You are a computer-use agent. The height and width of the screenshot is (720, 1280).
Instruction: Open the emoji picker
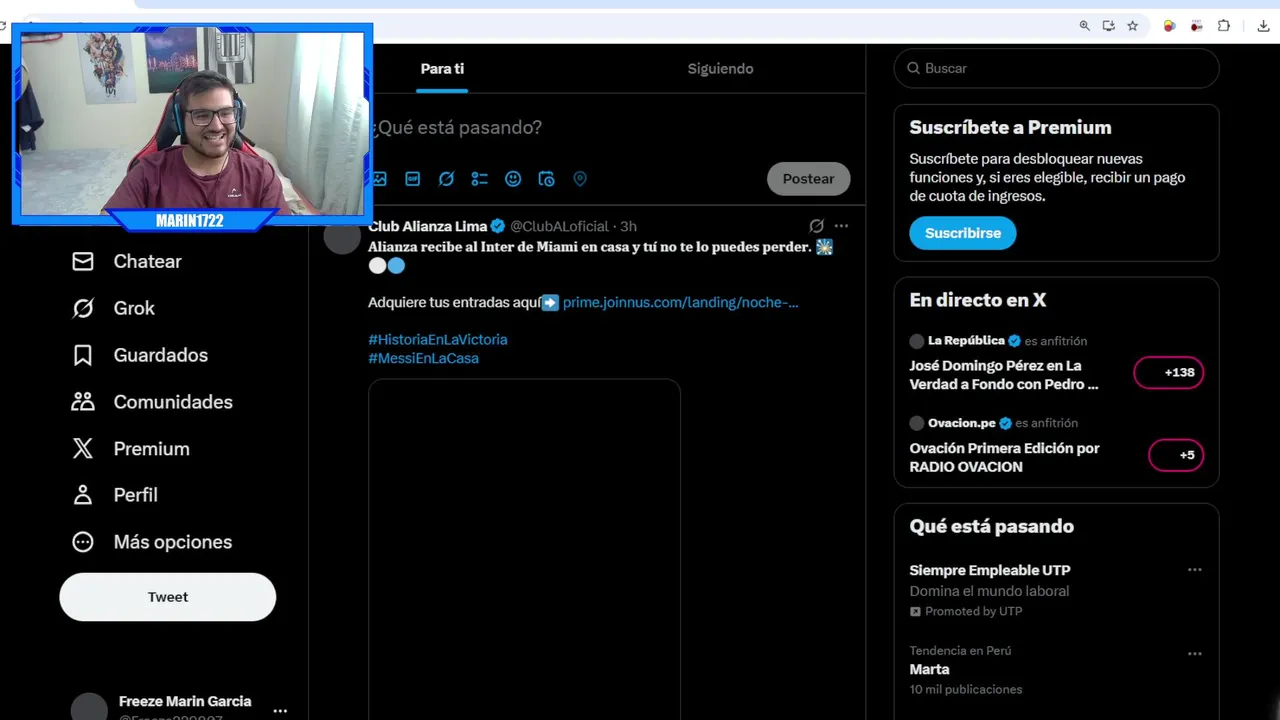tap(513, 179)
